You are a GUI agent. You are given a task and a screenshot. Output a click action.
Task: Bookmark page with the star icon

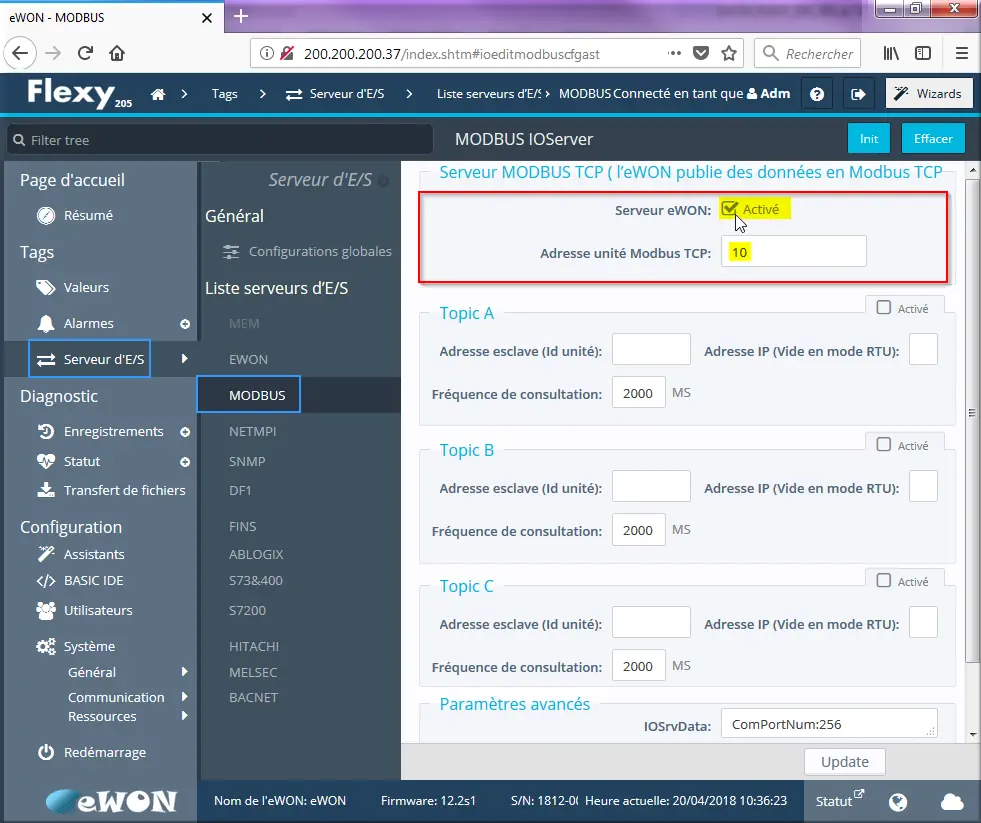729,53
